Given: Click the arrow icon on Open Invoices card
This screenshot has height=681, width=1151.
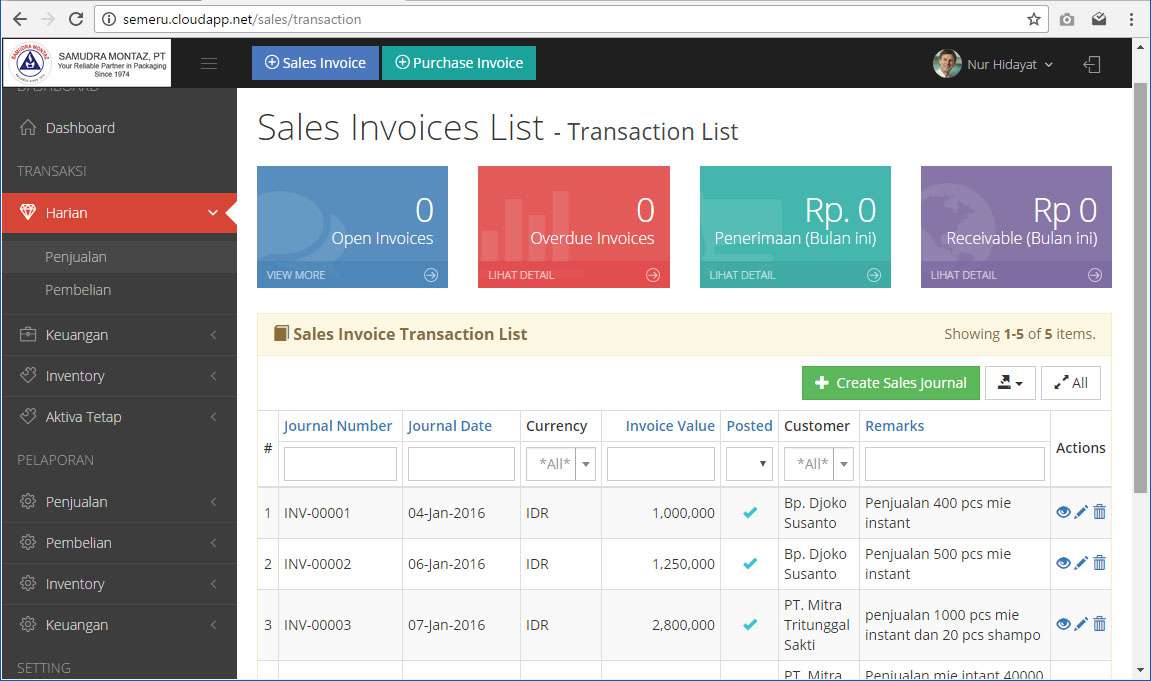Looking at the screenshot, I should tap(431, 275).
